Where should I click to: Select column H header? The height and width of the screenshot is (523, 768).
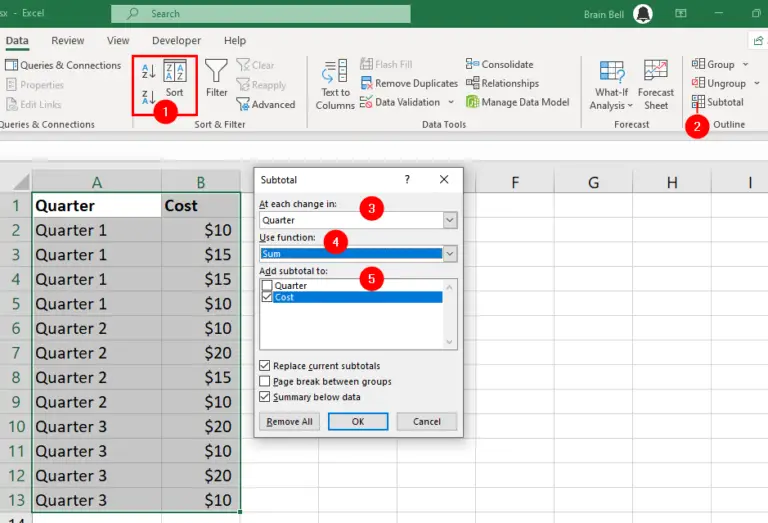pyautogui.click(x=672, y=183)
